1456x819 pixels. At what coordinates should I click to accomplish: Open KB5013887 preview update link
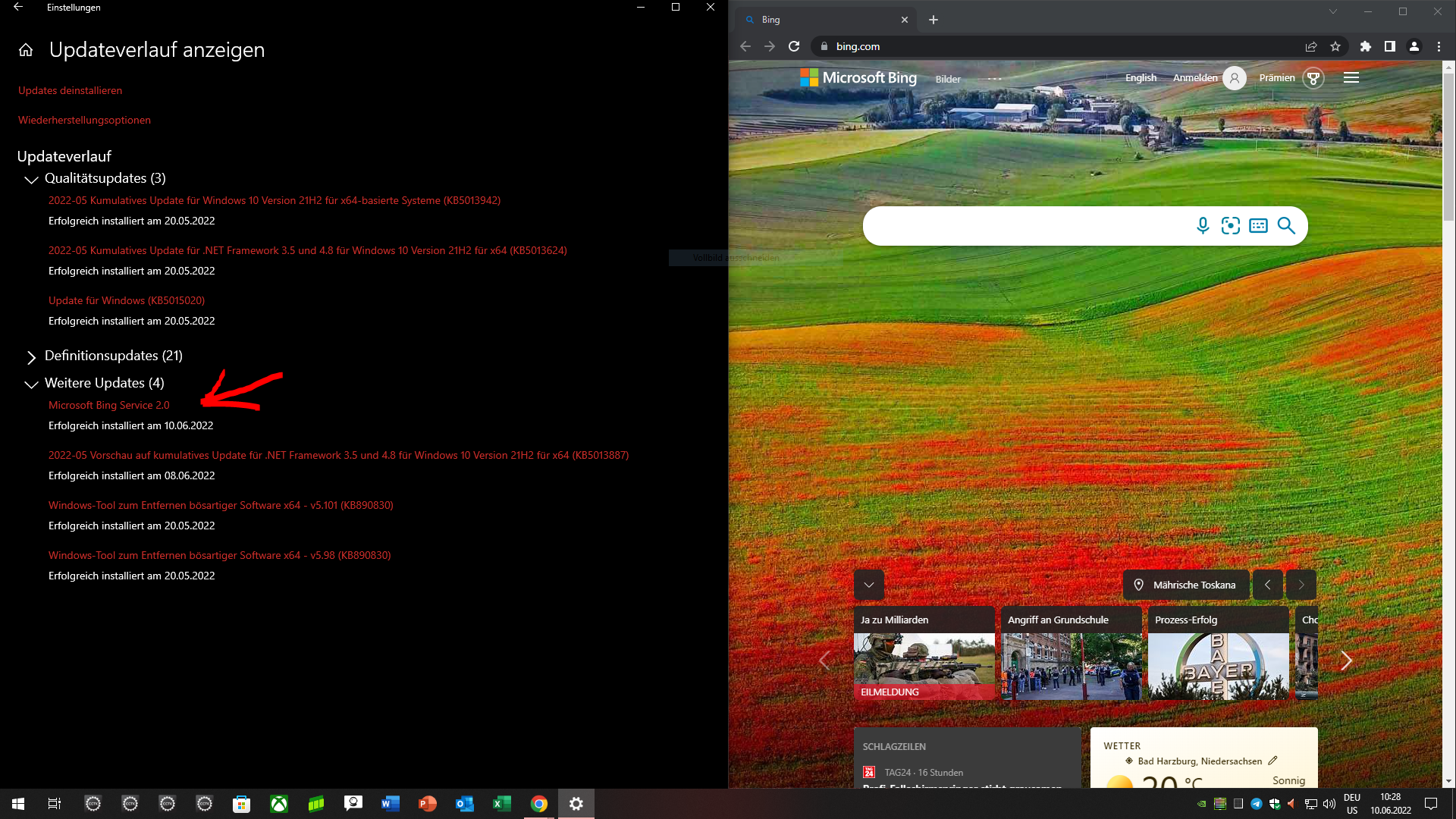(x=338, y=455)
